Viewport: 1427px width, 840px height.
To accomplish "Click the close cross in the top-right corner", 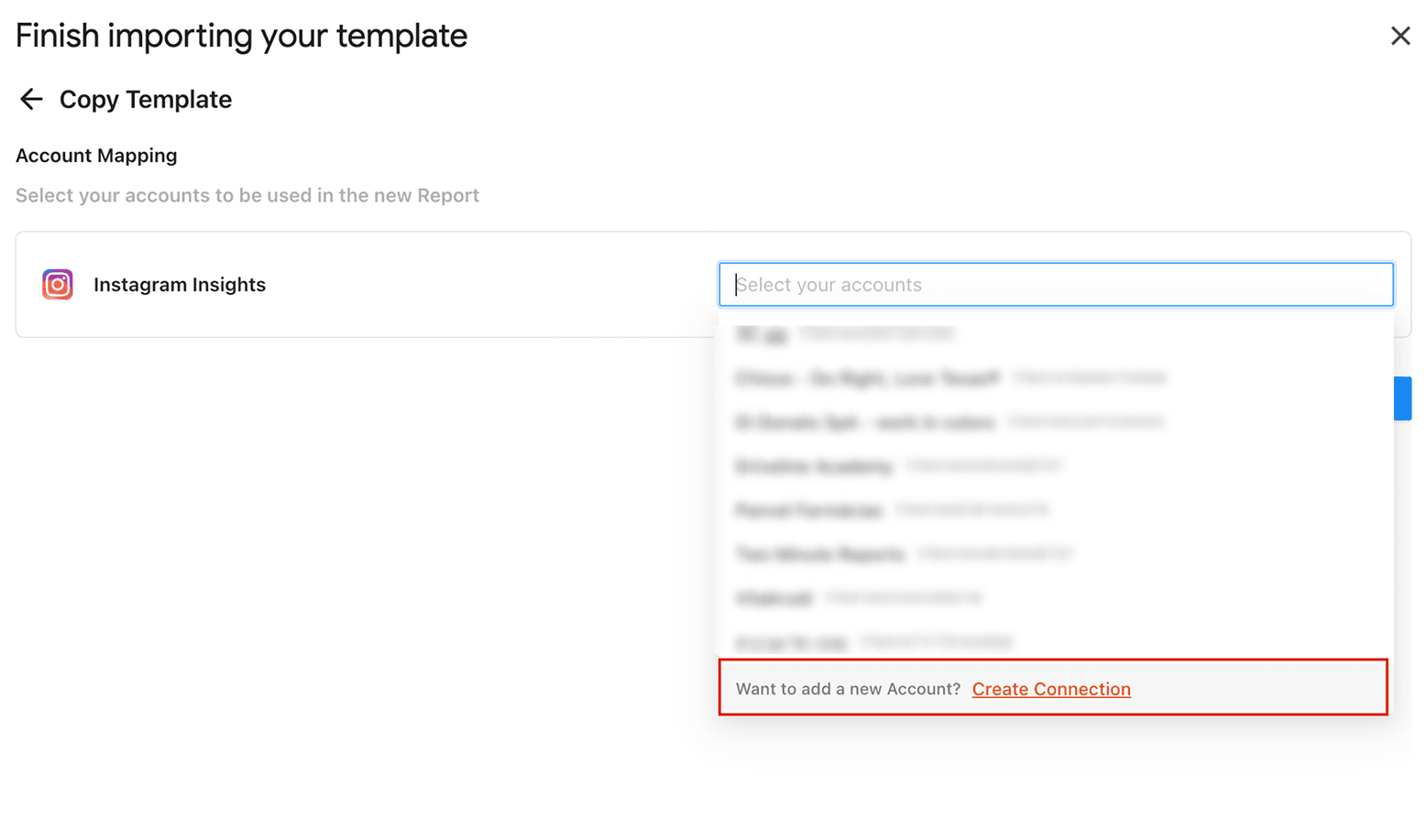I will [x=1400, y=36].
